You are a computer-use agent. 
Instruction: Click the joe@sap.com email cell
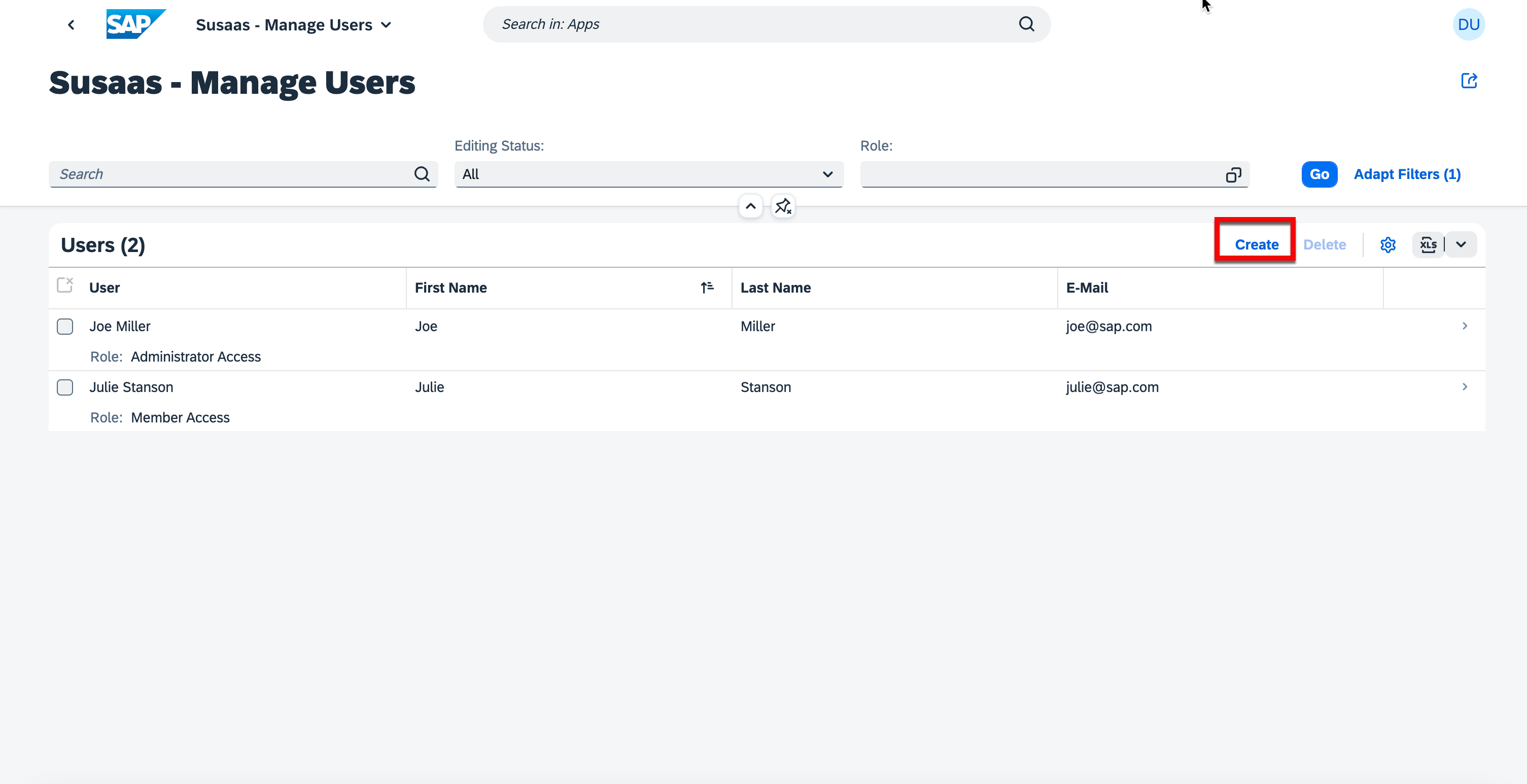1108,327
